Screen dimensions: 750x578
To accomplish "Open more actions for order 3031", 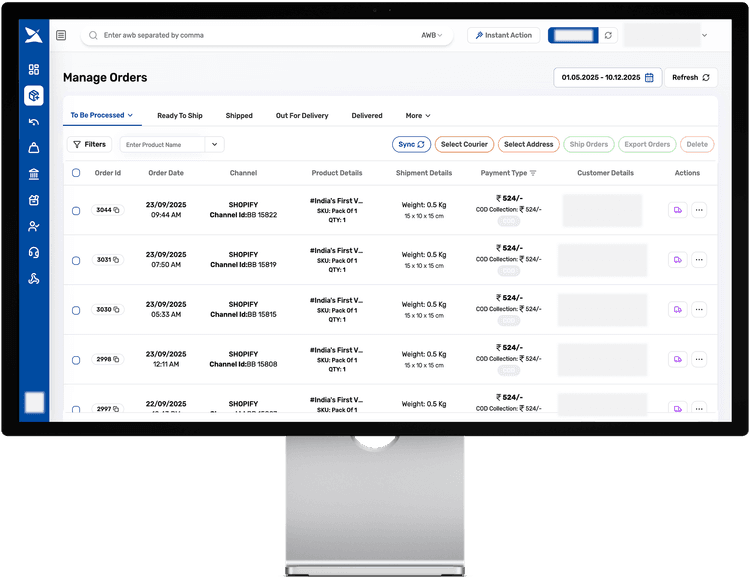I will coord(699,260).
